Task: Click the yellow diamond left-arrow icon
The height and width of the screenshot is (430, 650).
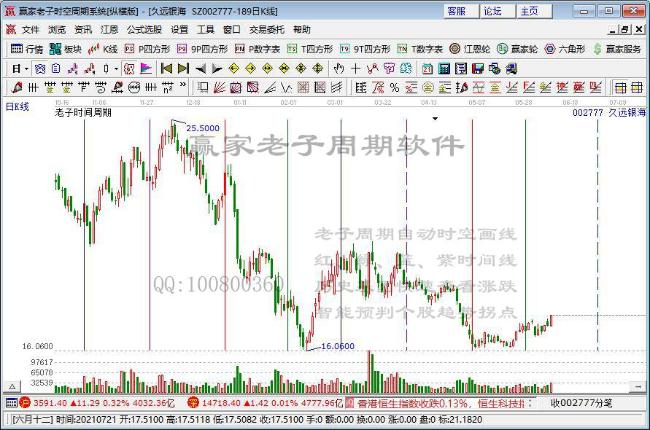Action: pos(234,68)
